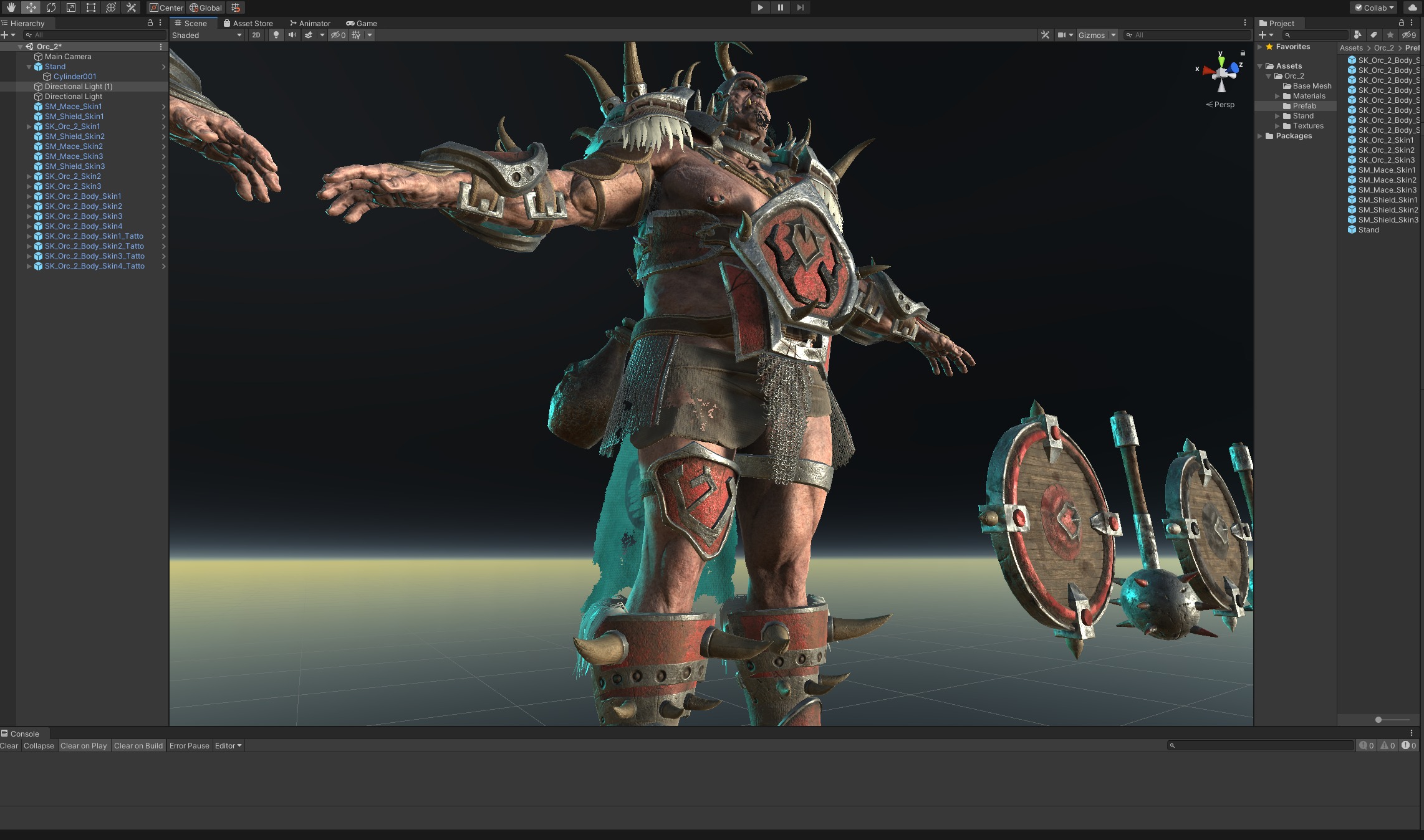This screenshot has width=1424, height=840.
Task: Toggle hidden packages visibility in Project
Action: [1409, 35]
